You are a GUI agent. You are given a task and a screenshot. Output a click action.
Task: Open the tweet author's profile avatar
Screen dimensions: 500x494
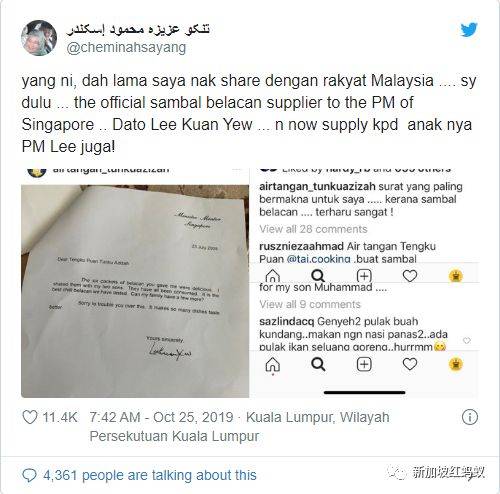click(39, 38)
